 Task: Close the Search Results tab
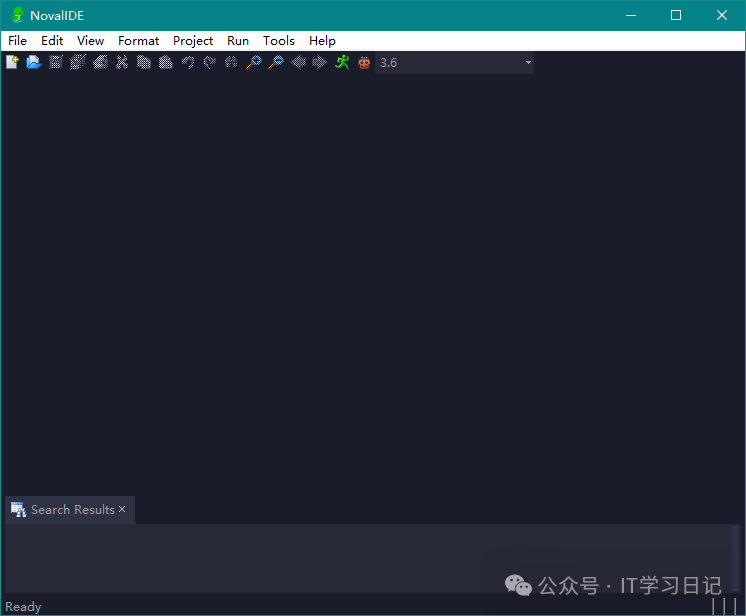122,509
